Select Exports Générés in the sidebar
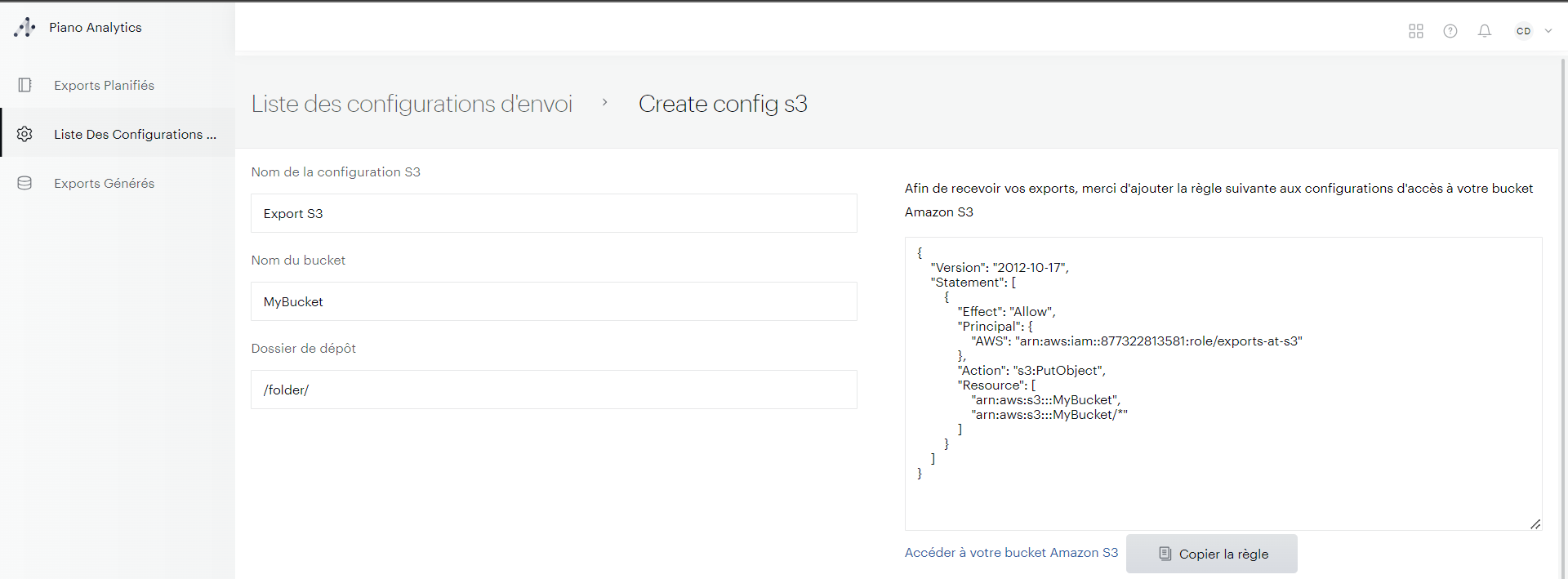 tap(104, 183)
